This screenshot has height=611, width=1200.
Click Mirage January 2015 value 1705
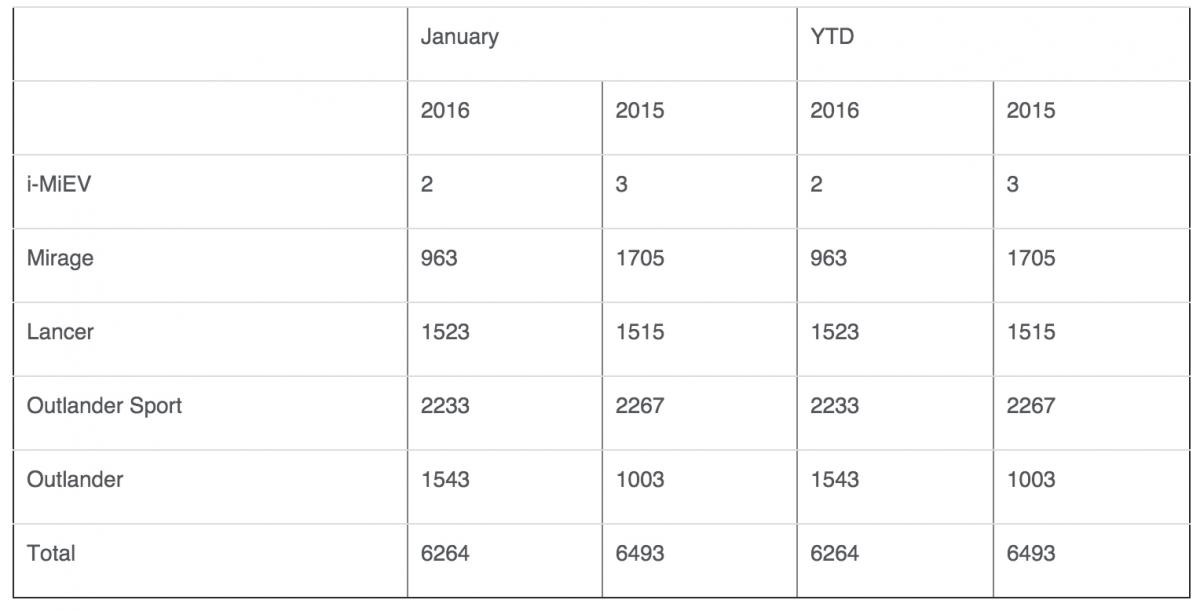tap(640, 258)
